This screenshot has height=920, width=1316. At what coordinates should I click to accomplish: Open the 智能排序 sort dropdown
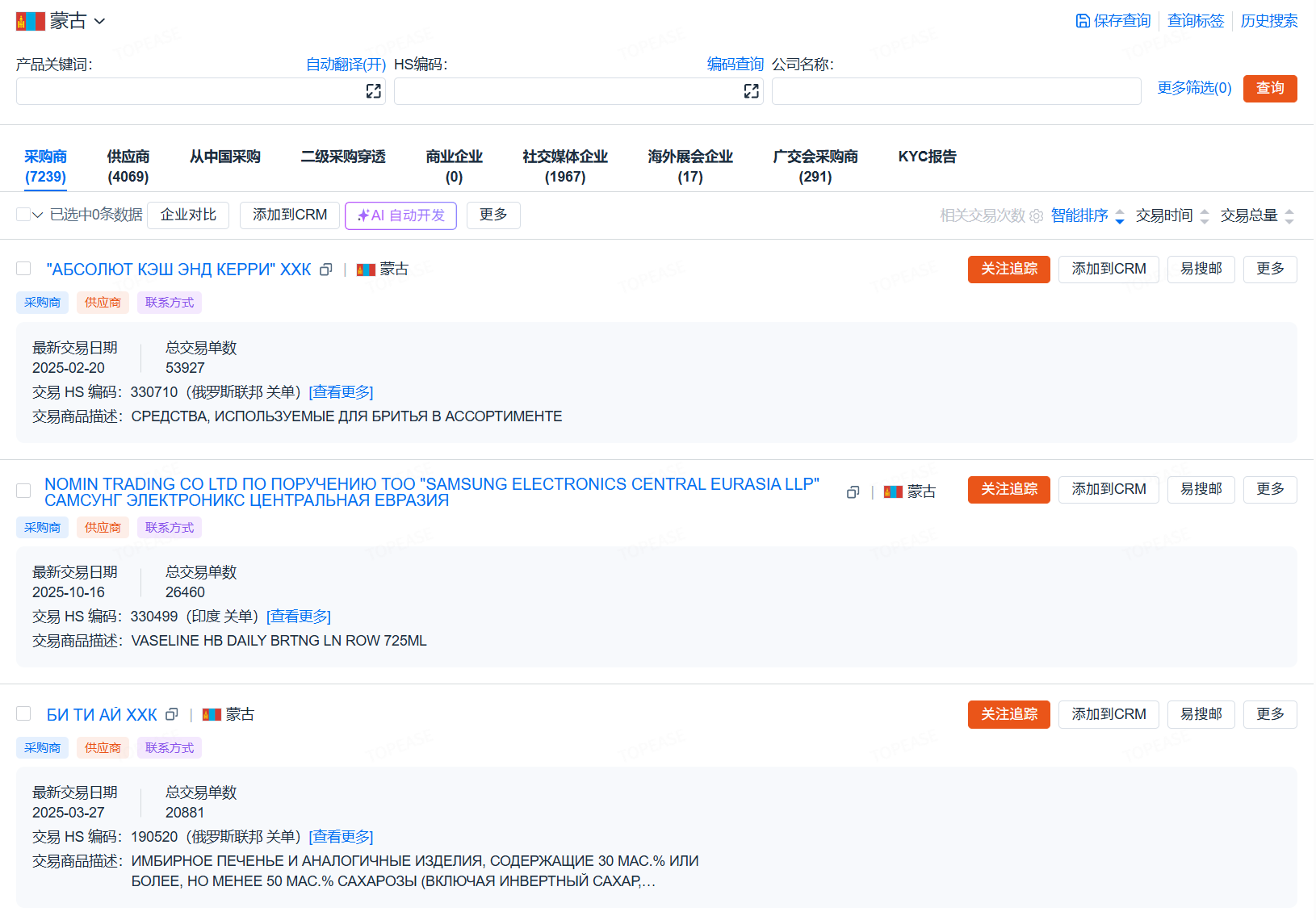(x=1087, y=215)
